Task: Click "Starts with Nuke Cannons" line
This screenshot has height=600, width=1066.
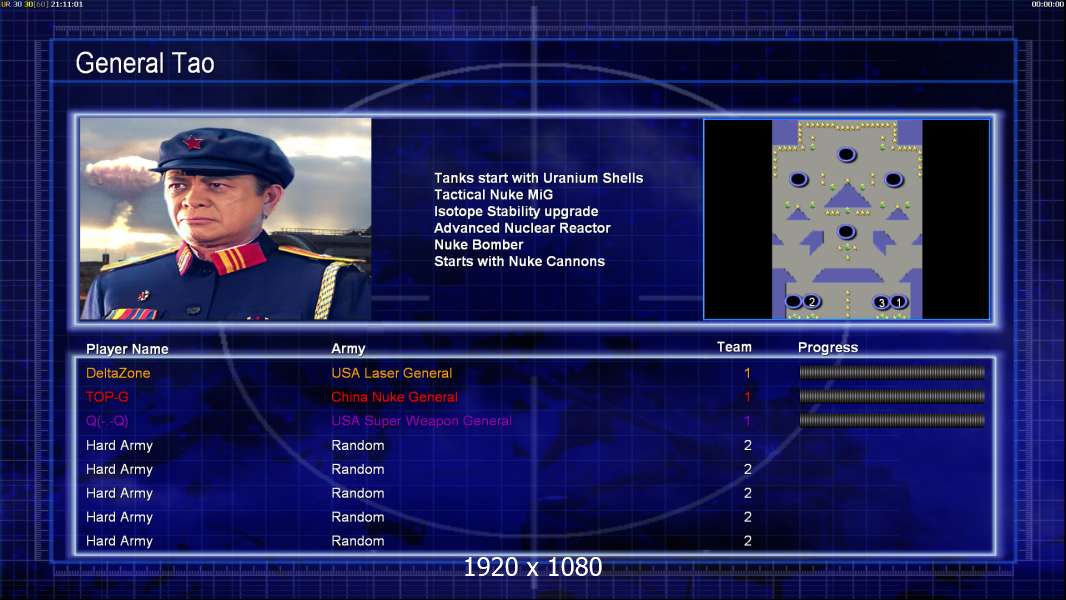Action: coord(519,262)
